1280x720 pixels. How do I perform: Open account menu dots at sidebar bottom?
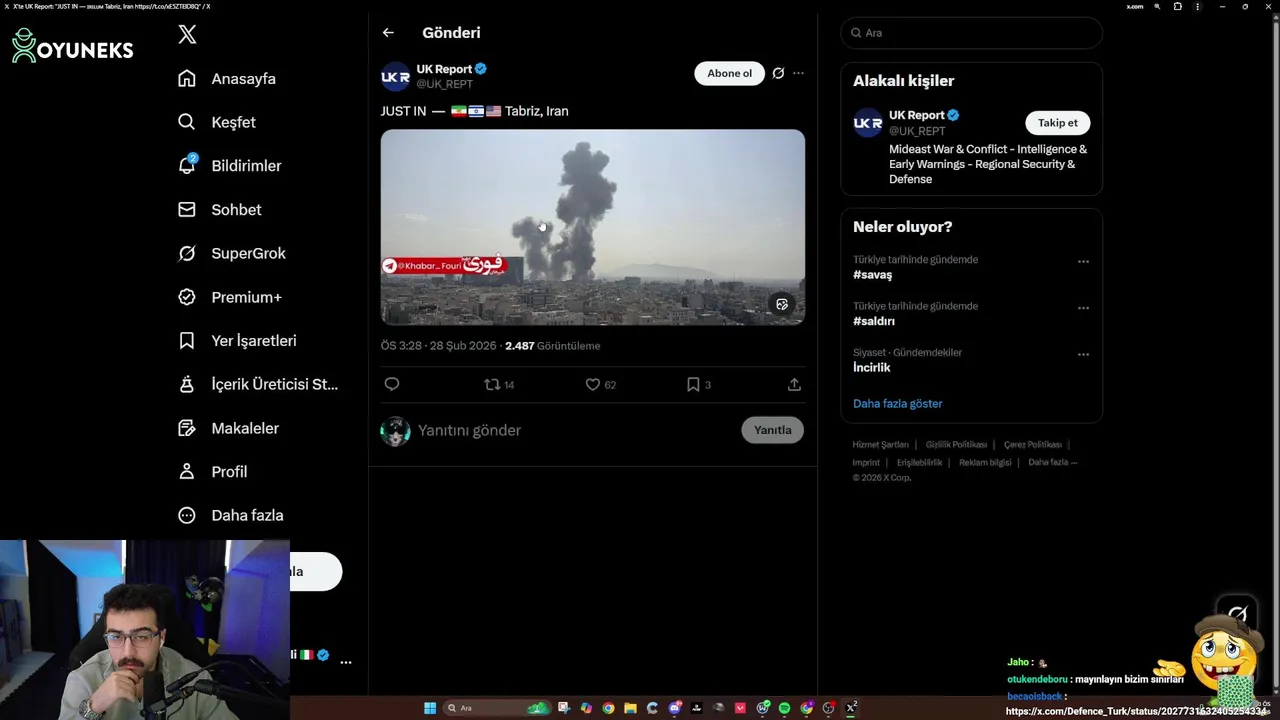[x=345, y=662]
